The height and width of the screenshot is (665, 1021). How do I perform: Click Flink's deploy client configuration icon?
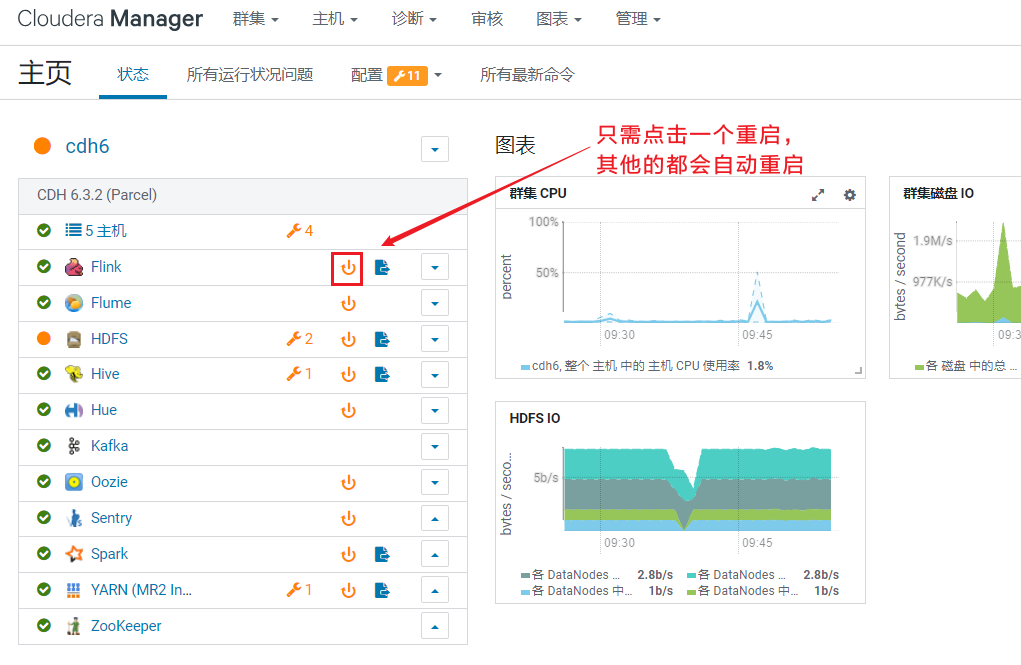[382, 267]
